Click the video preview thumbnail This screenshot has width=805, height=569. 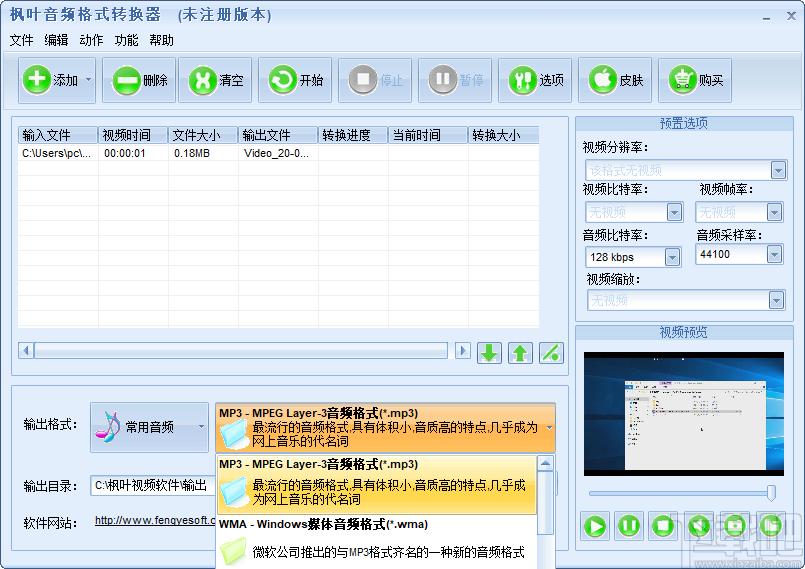click(684, 414)
